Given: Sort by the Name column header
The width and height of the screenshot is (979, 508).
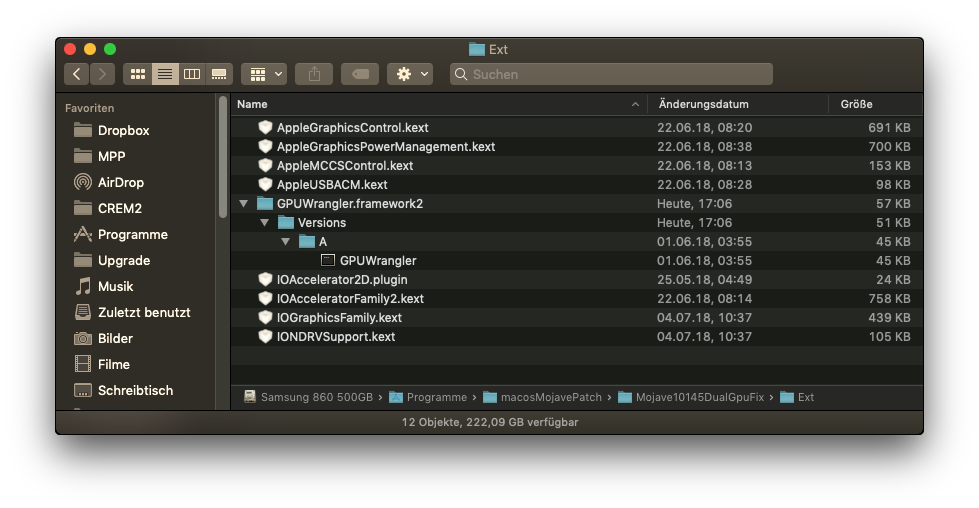Looking at the screenshot, I should [x=439, y=104].
